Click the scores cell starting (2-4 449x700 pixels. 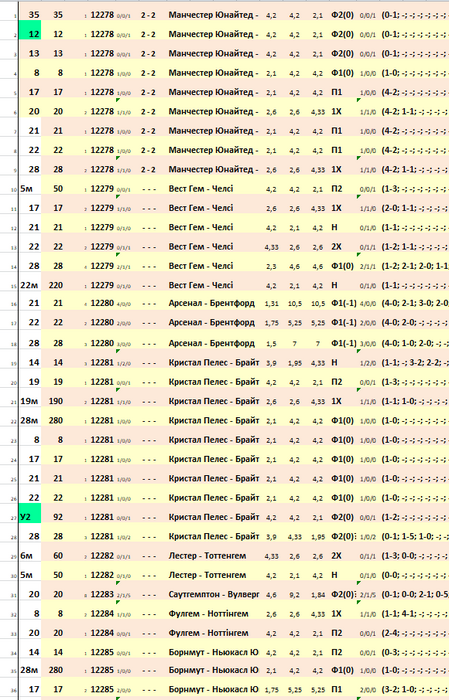[415, 633]
